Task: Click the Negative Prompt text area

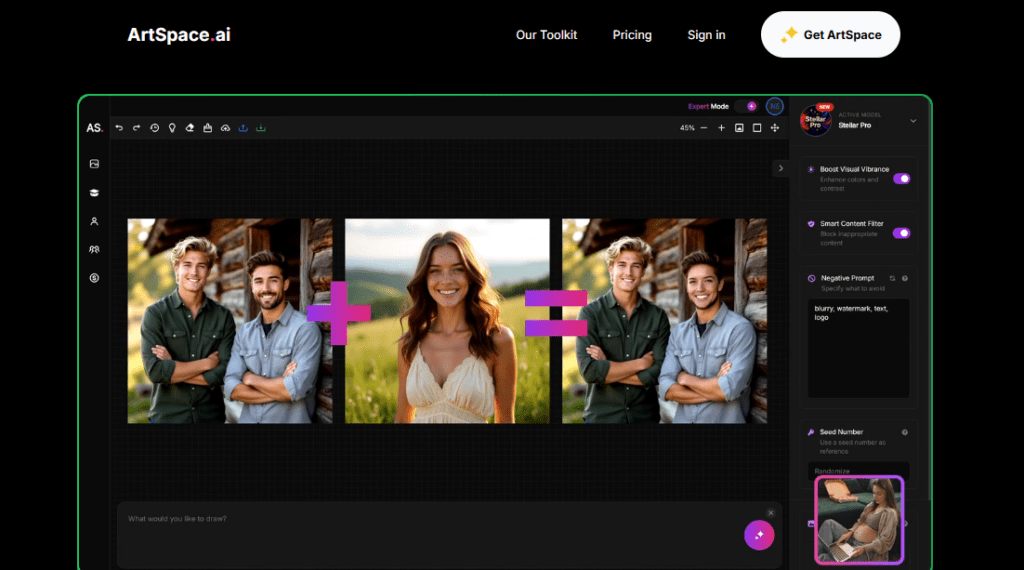Action: coord(859,348)
